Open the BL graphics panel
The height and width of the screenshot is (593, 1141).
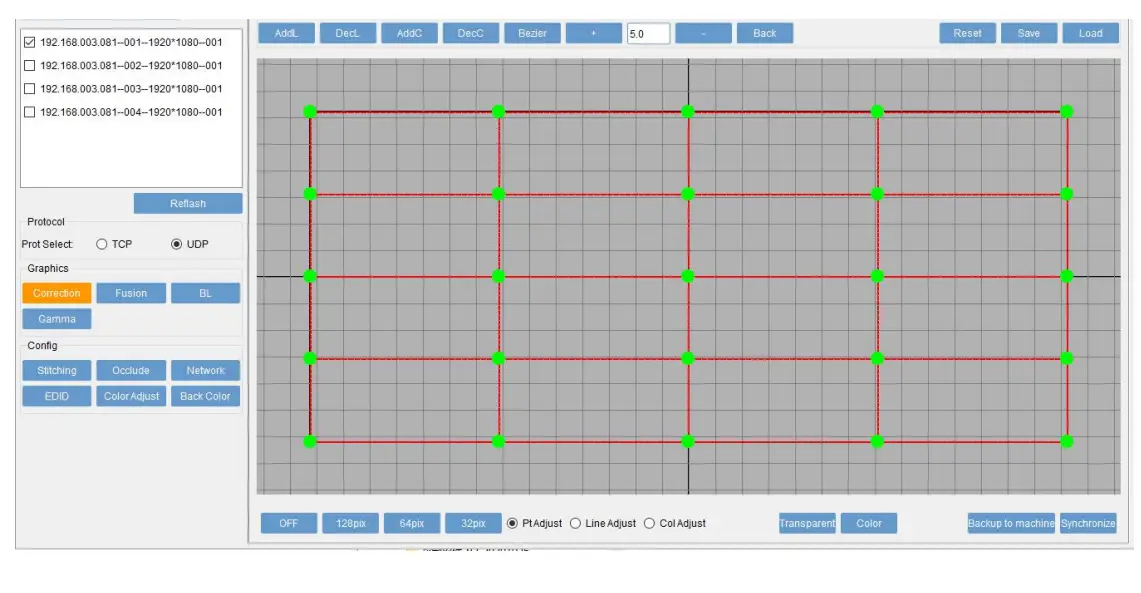tap(205, 293)
